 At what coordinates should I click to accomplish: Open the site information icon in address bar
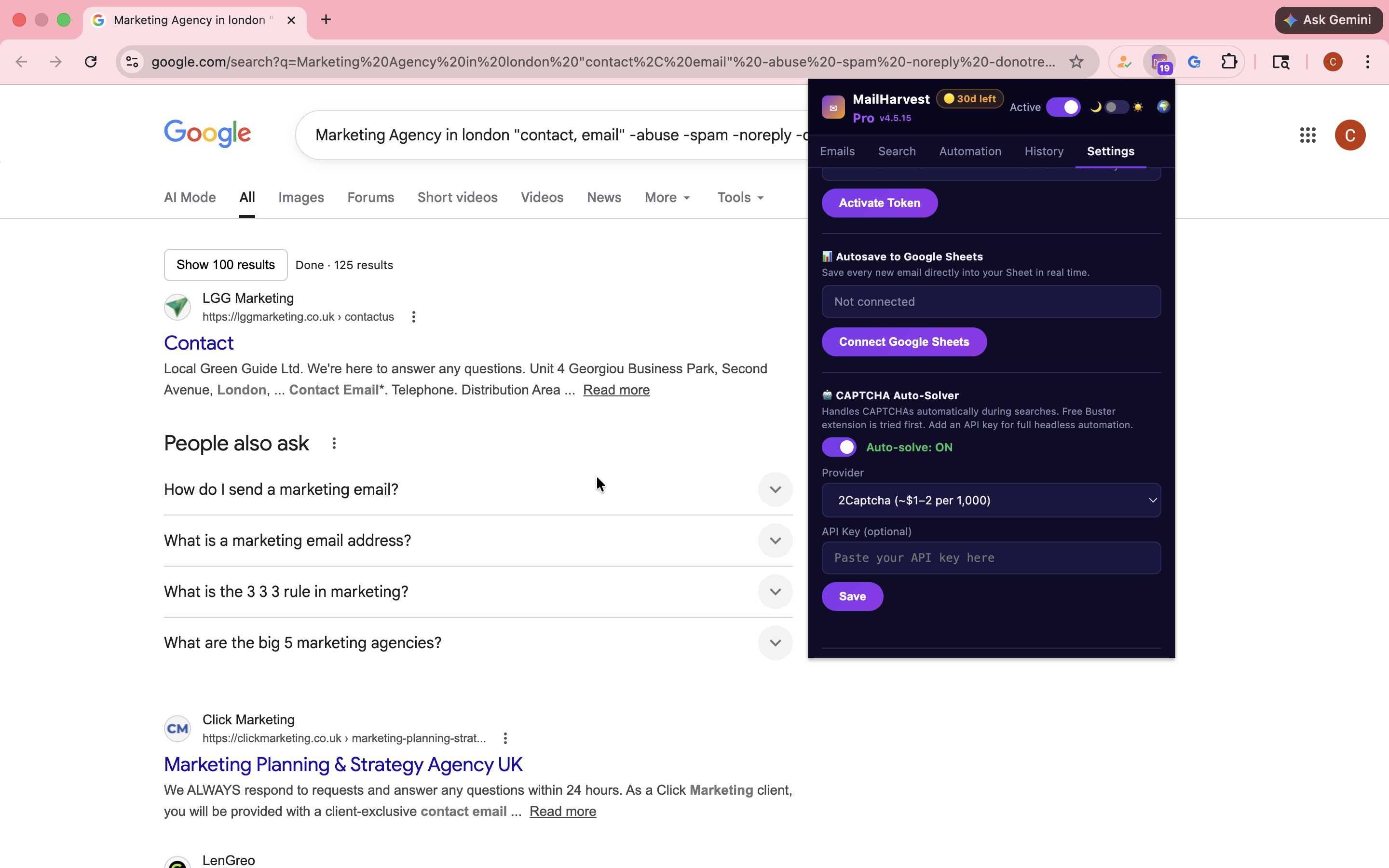[x=133, y=62]
